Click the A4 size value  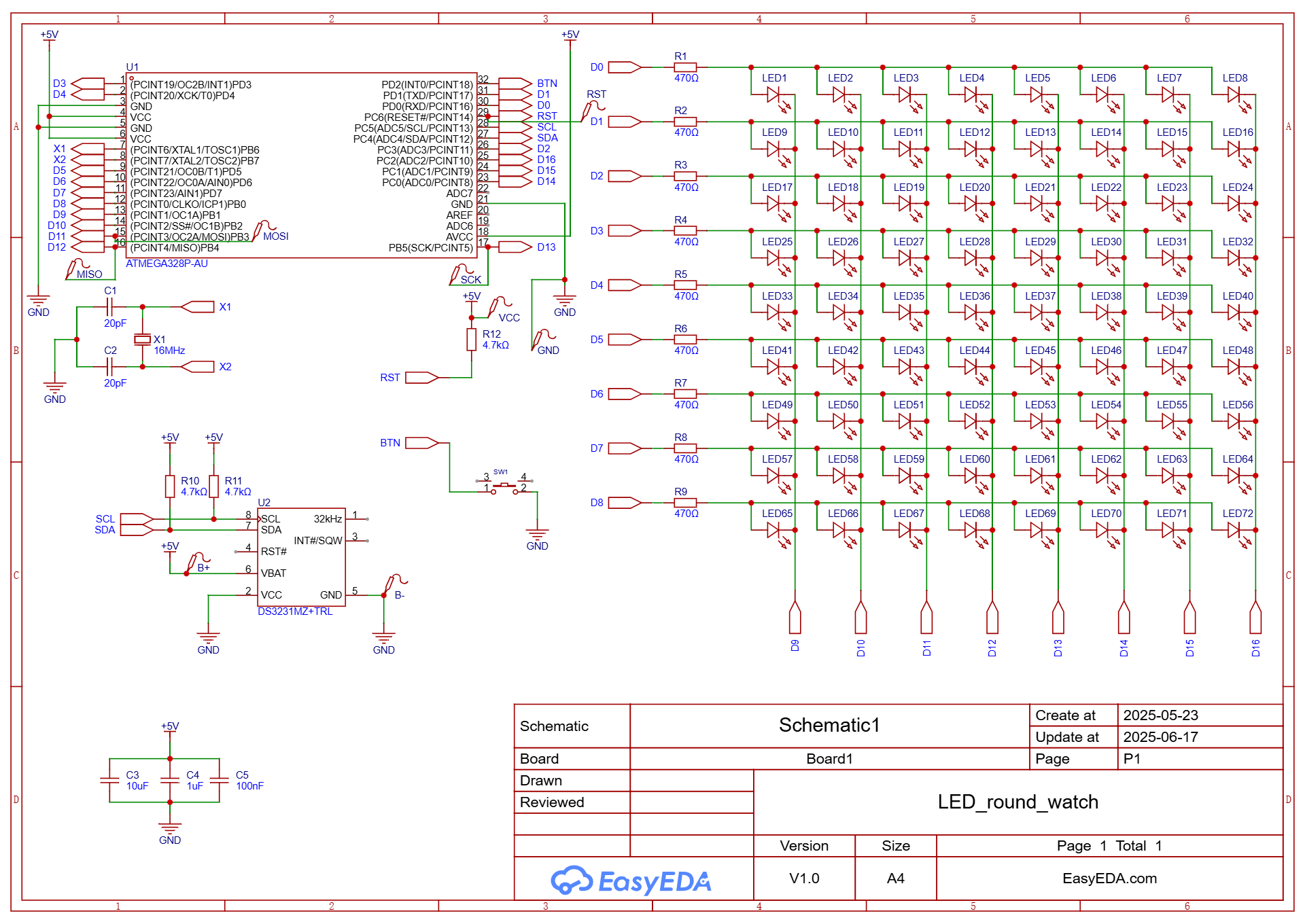[895, 878]
